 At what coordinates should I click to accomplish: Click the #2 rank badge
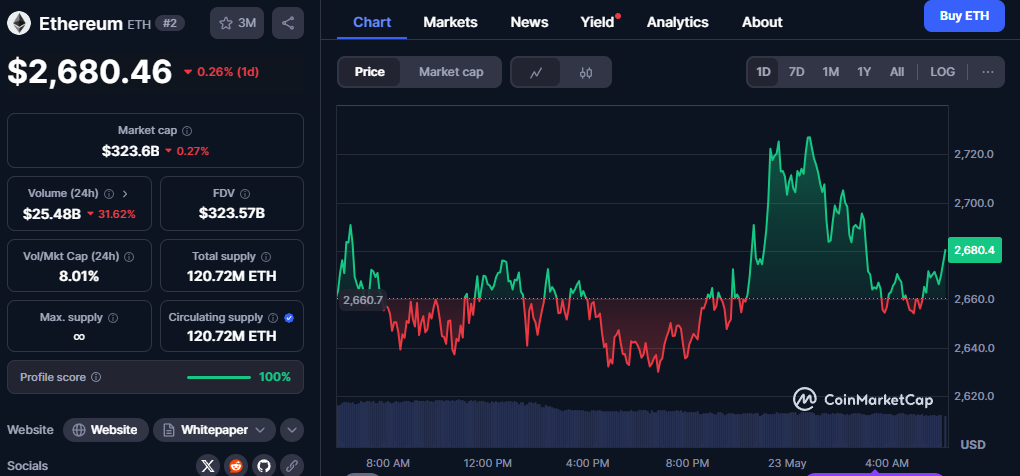click(170, 23)
